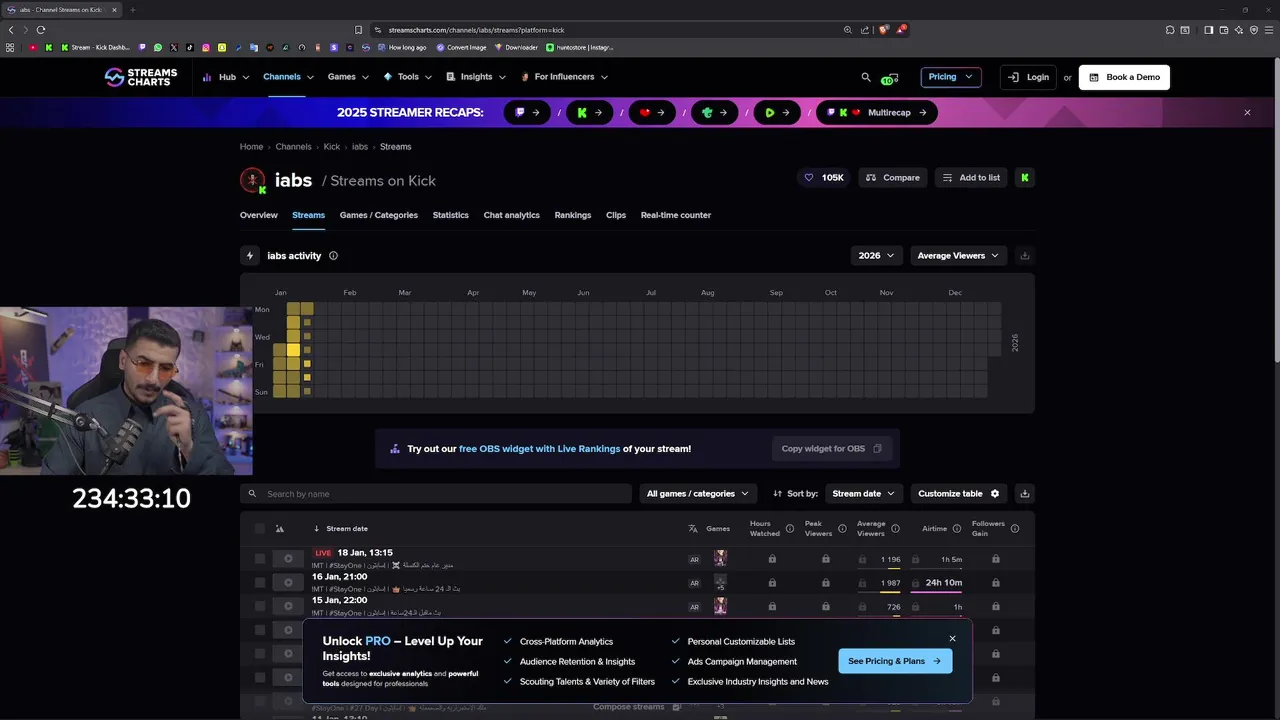Go to the Rankings tab
Viewport: 1280px width, 720px height.
[573, 215]
